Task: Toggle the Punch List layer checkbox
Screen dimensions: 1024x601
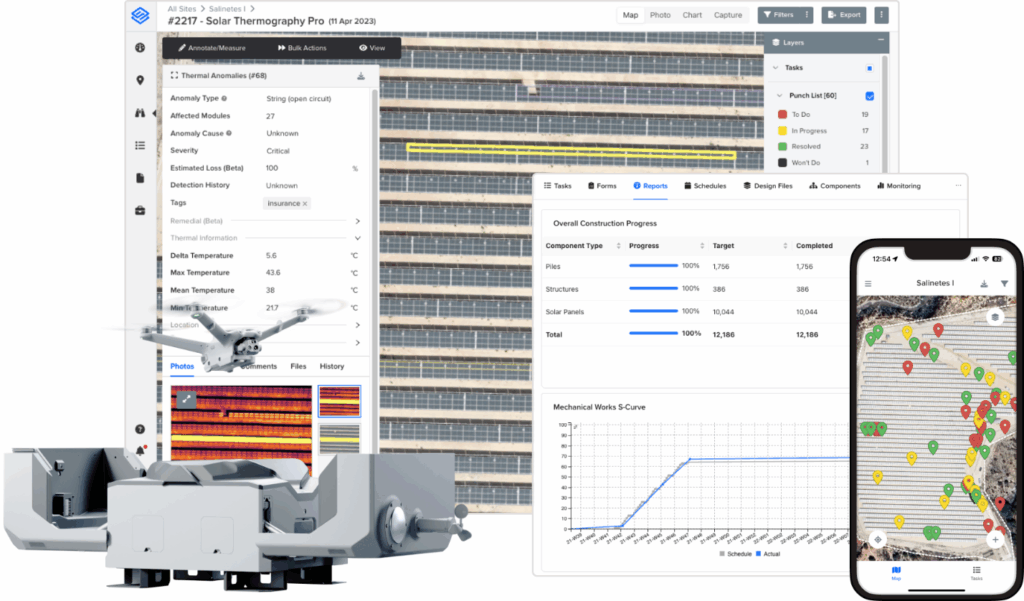Action: 869,96
